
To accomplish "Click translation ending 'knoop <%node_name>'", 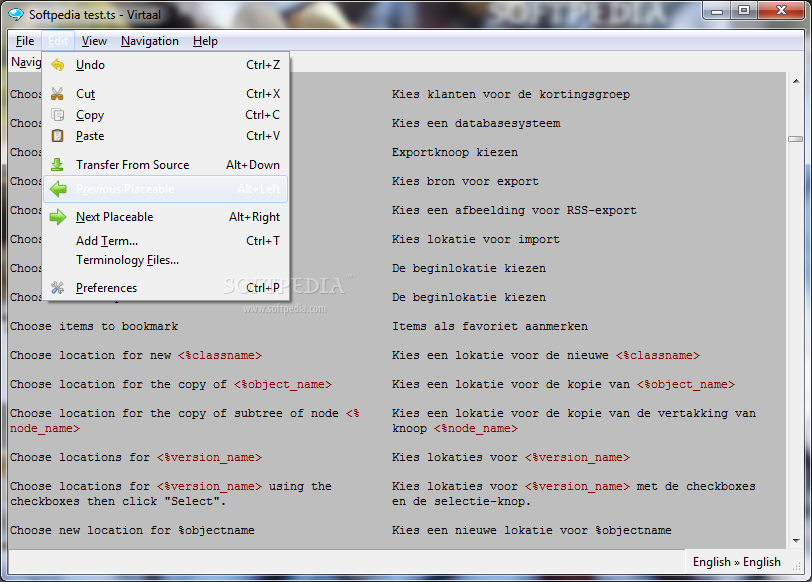I will [x=574, y=421].
